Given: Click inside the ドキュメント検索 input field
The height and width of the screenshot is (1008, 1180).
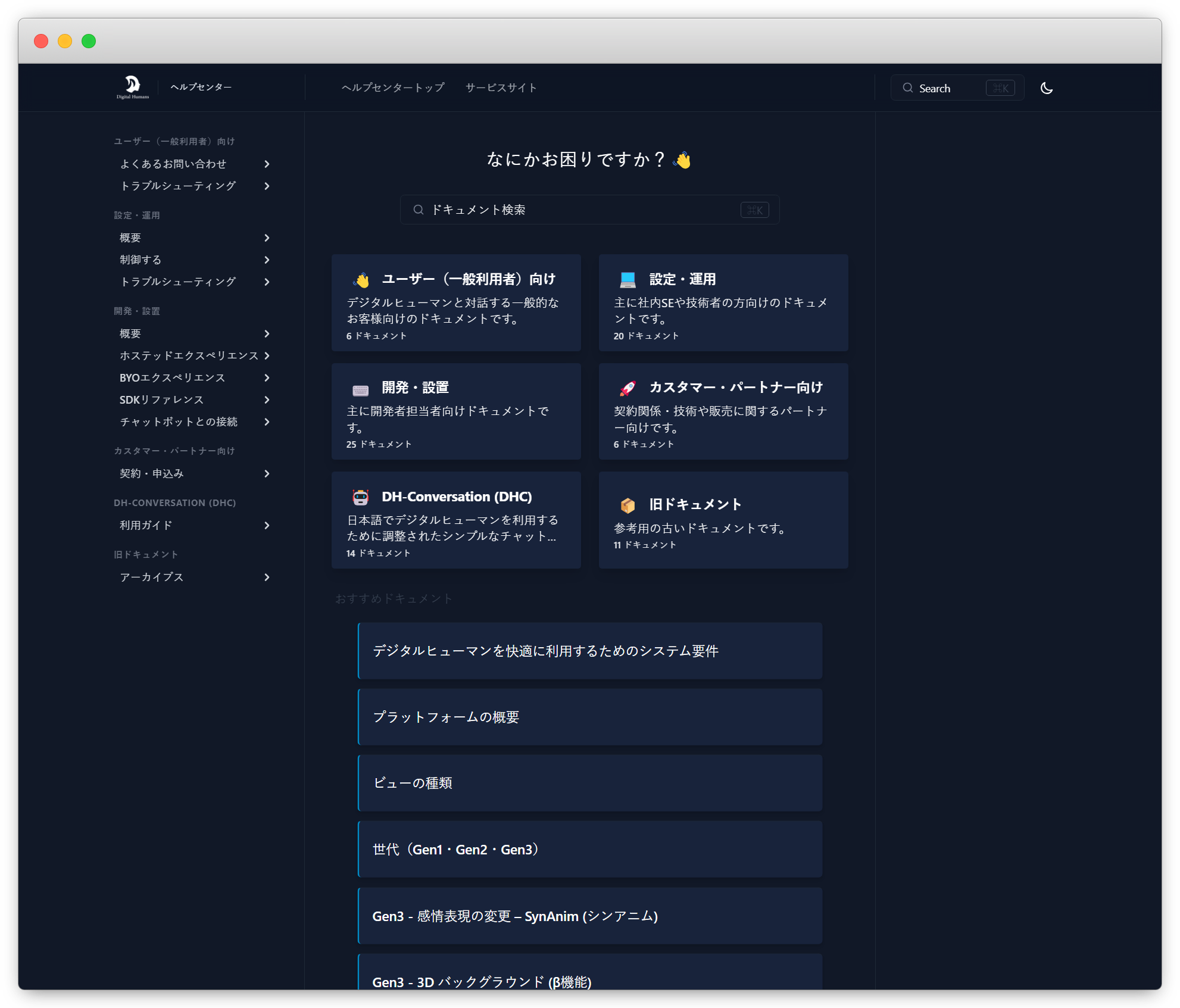Looking at the screenshot, I should pyautogui.click(x=566, y=210).
